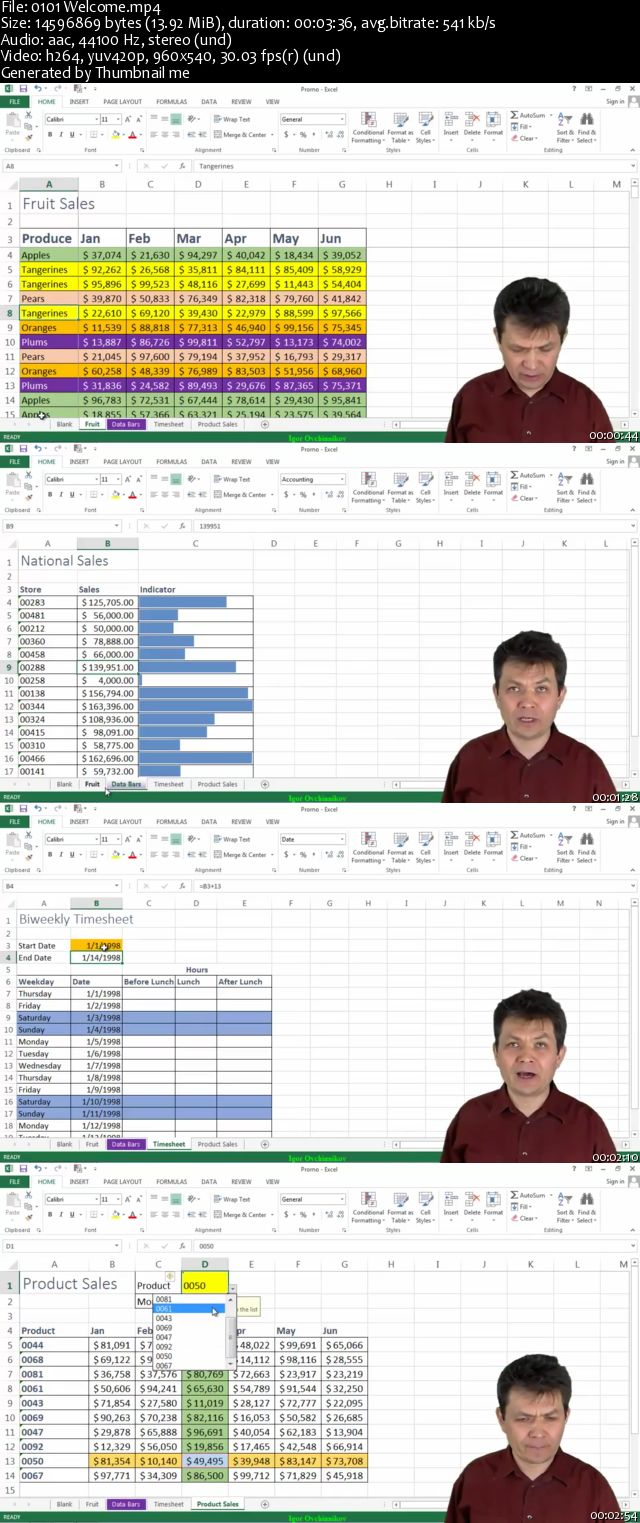Toggle Underline in the Fruit Sales frame ribbon
Image resolution: width=640 pixels, height=1523 pixels.
click(72, 135)
